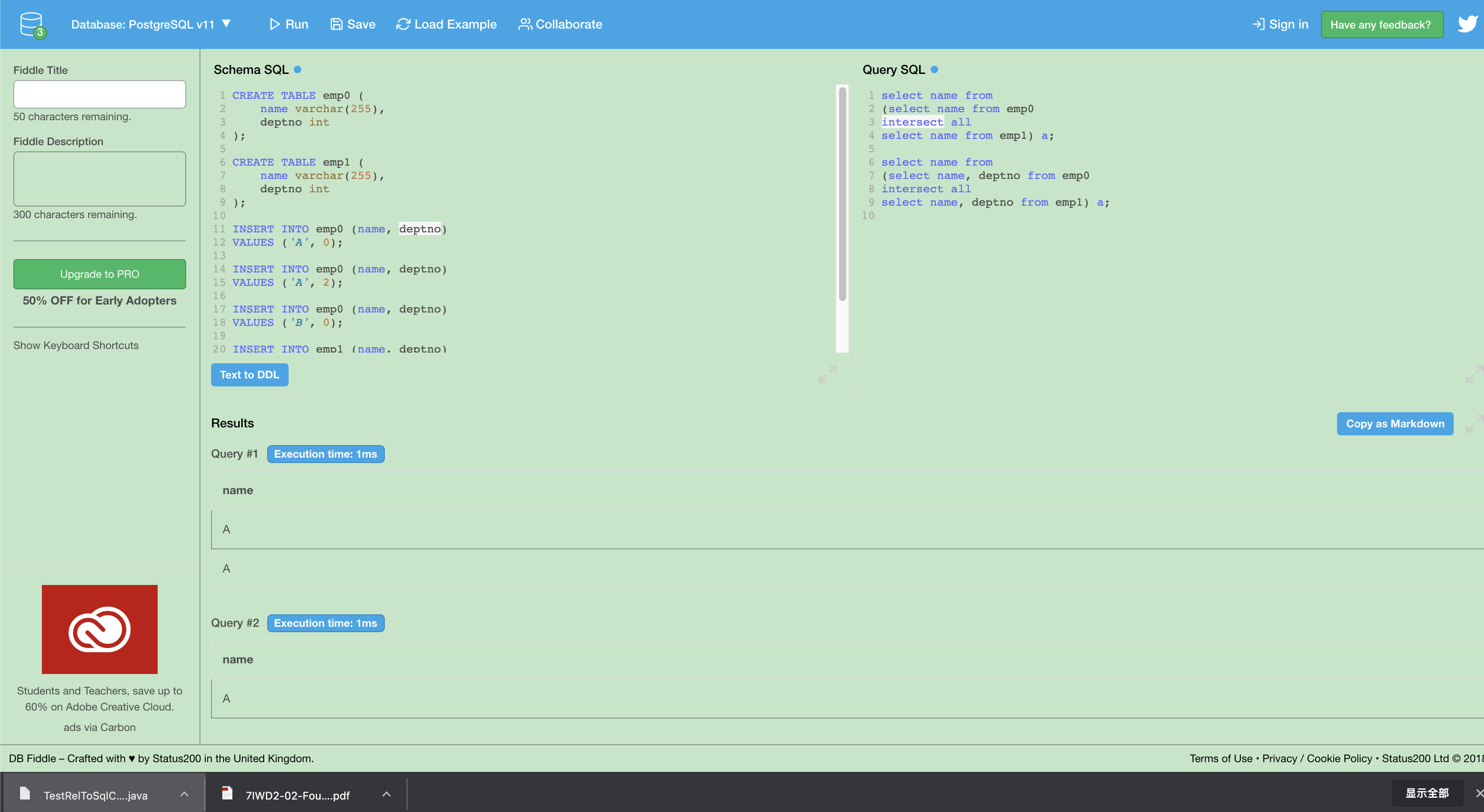Expand the TestRelToSqlC java download menu

click(x=184, y=794)
